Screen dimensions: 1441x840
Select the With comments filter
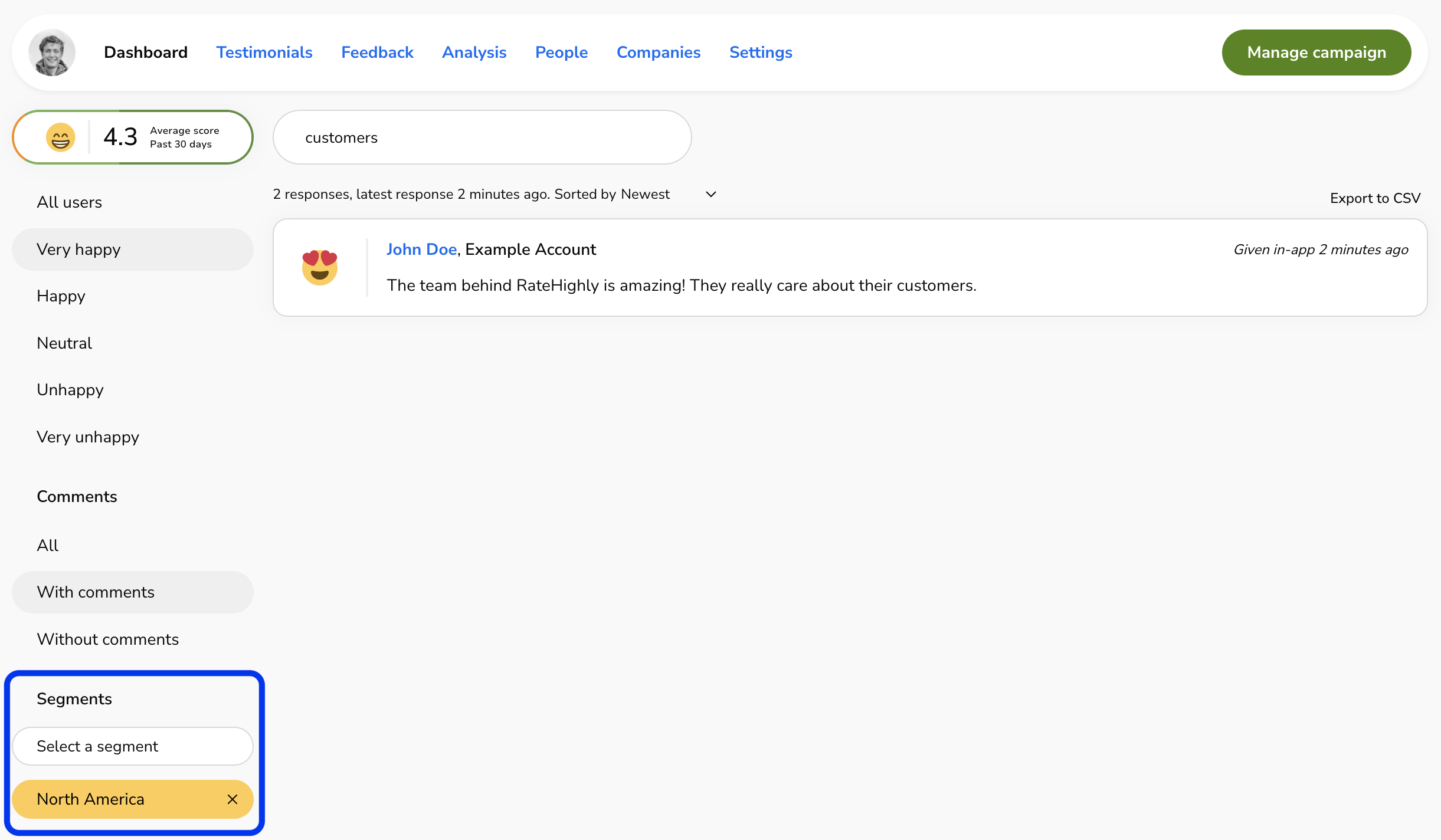[x=96, y=592]
